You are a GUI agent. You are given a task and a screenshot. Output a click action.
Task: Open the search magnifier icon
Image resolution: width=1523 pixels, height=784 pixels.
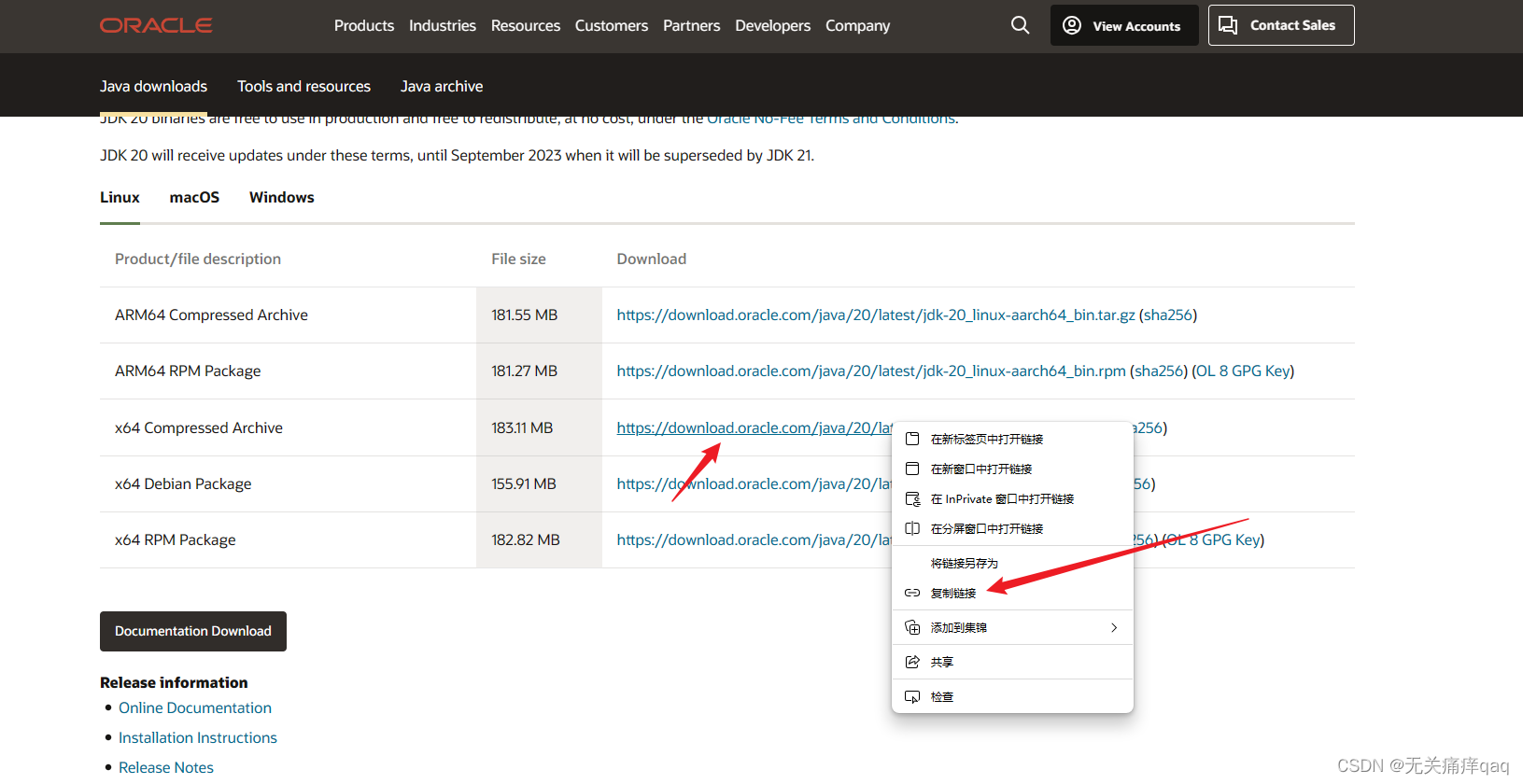(x=1020, y=25)
